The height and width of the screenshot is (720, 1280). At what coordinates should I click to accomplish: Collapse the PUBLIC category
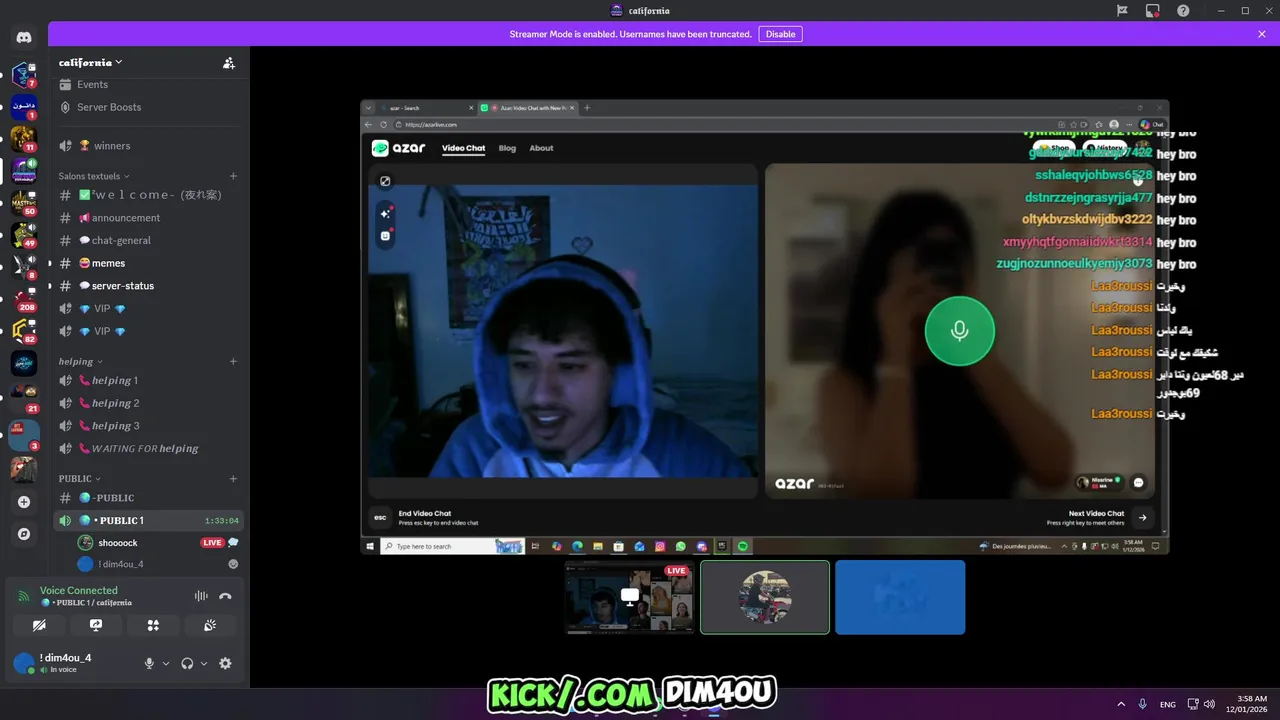click(80, 478)
